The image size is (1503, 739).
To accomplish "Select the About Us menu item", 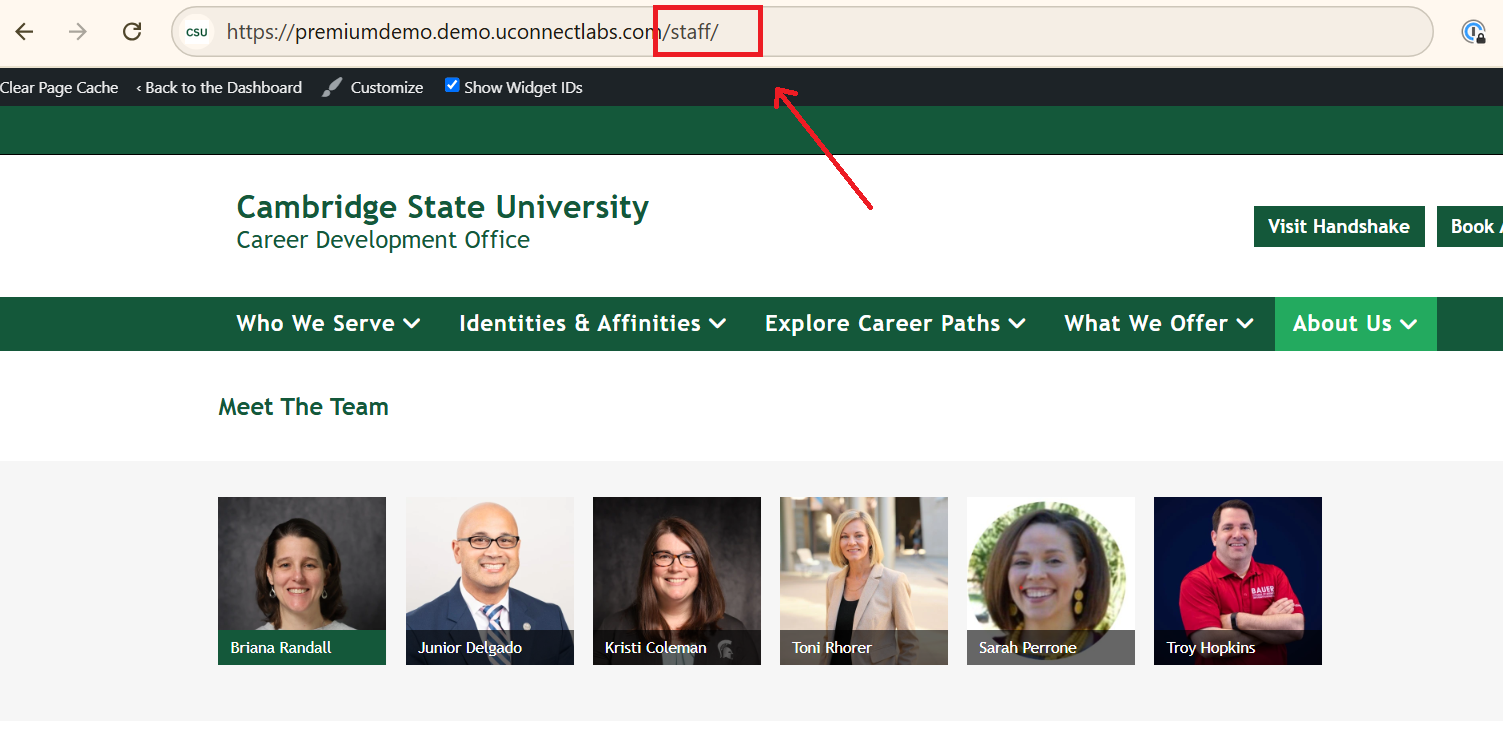I will [1354, 324].
